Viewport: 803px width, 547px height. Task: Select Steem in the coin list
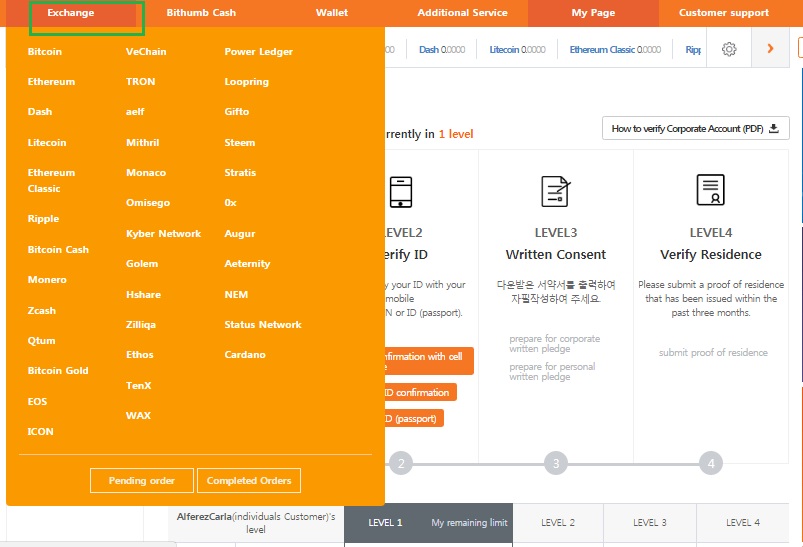pos(240,142)
